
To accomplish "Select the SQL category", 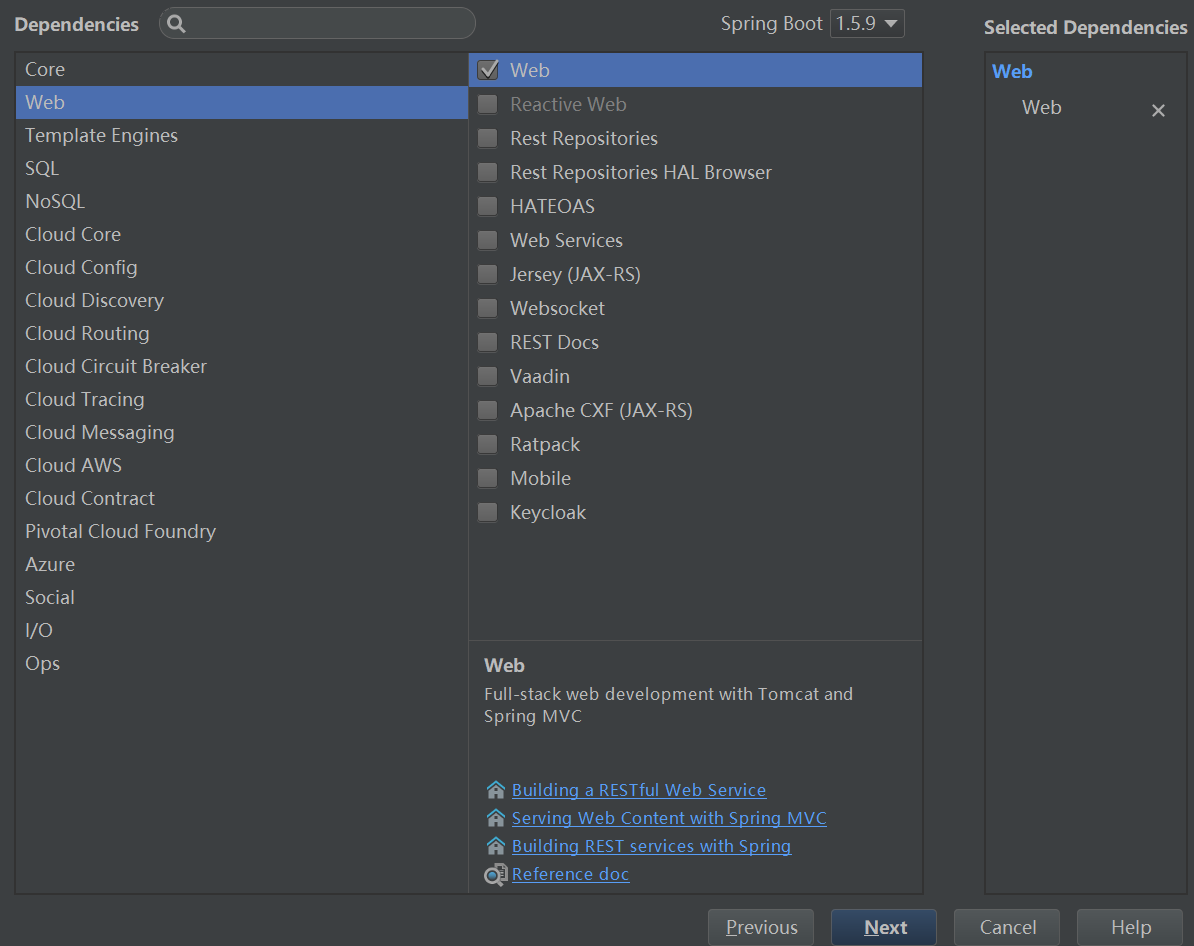I will click(x=42, y=168).
